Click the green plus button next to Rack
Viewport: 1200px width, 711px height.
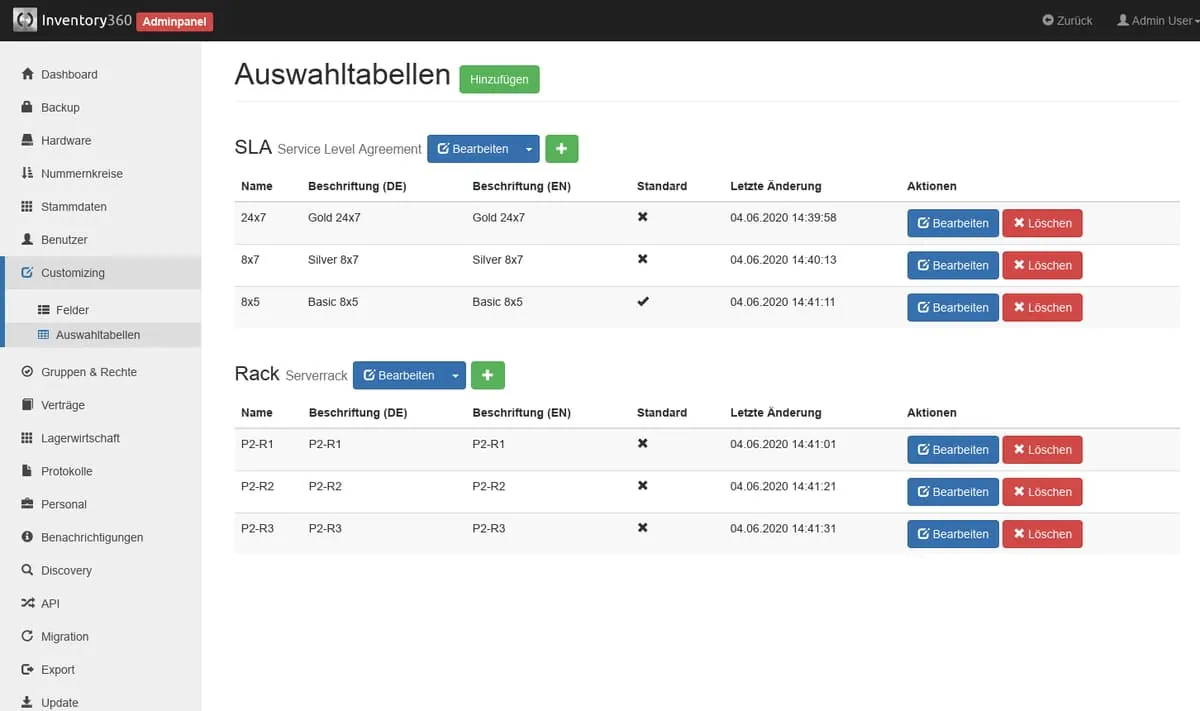coord(487,375)
